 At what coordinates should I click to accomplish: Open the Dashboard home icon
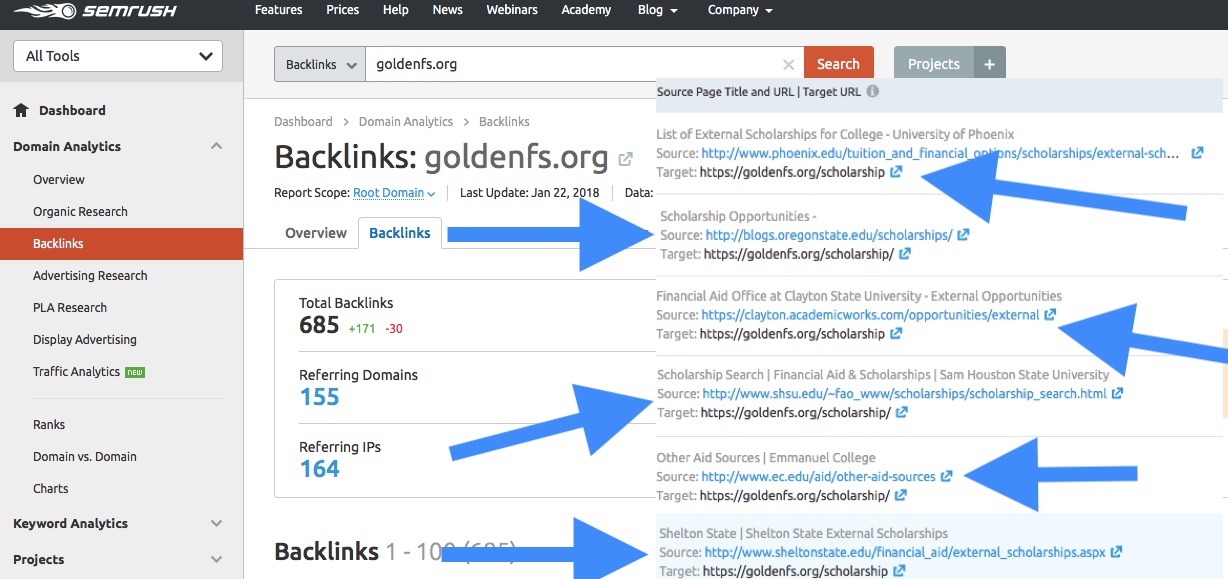21,110
